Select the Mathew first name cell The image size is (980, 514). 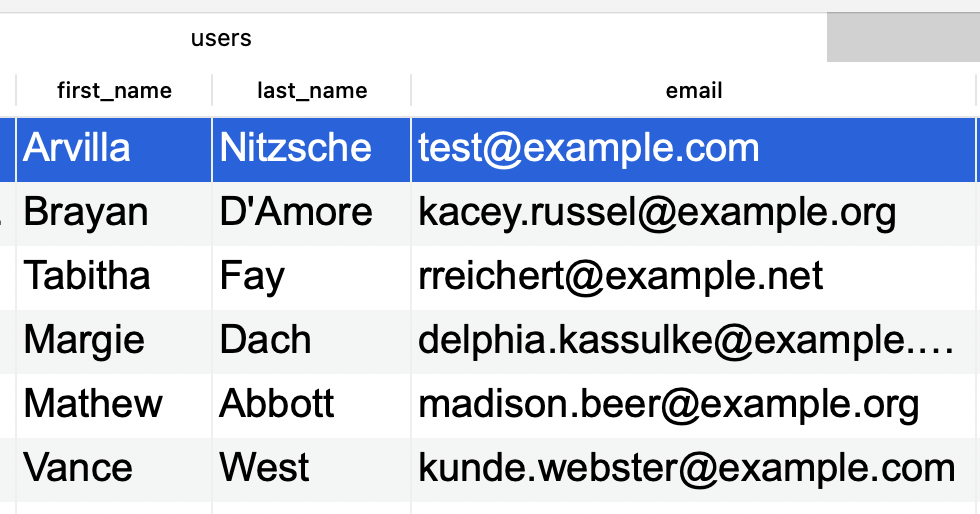coord(114,405)
